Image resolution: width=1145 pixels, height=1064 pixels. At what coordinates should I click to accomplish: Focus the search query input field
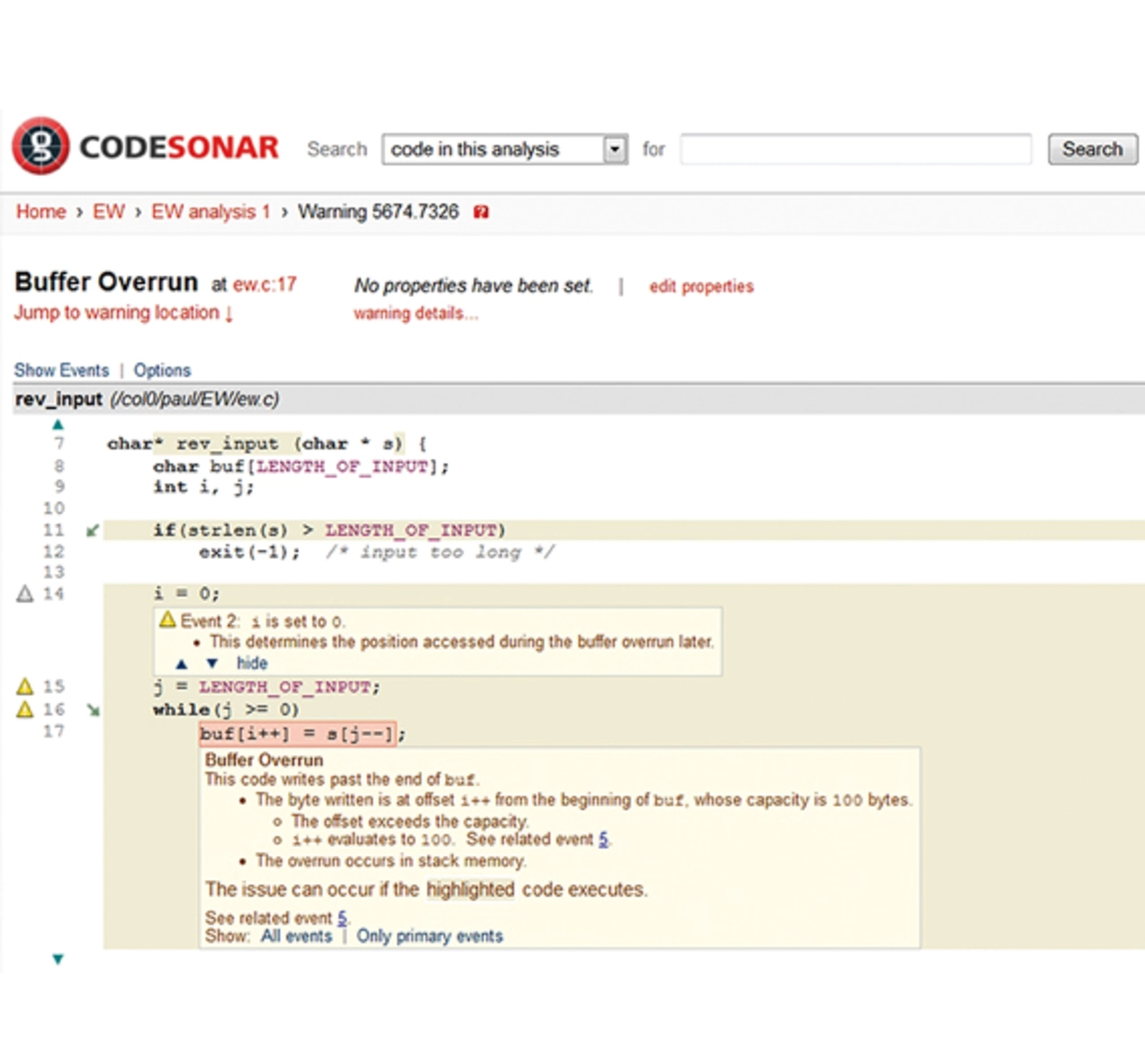[855, 149]
